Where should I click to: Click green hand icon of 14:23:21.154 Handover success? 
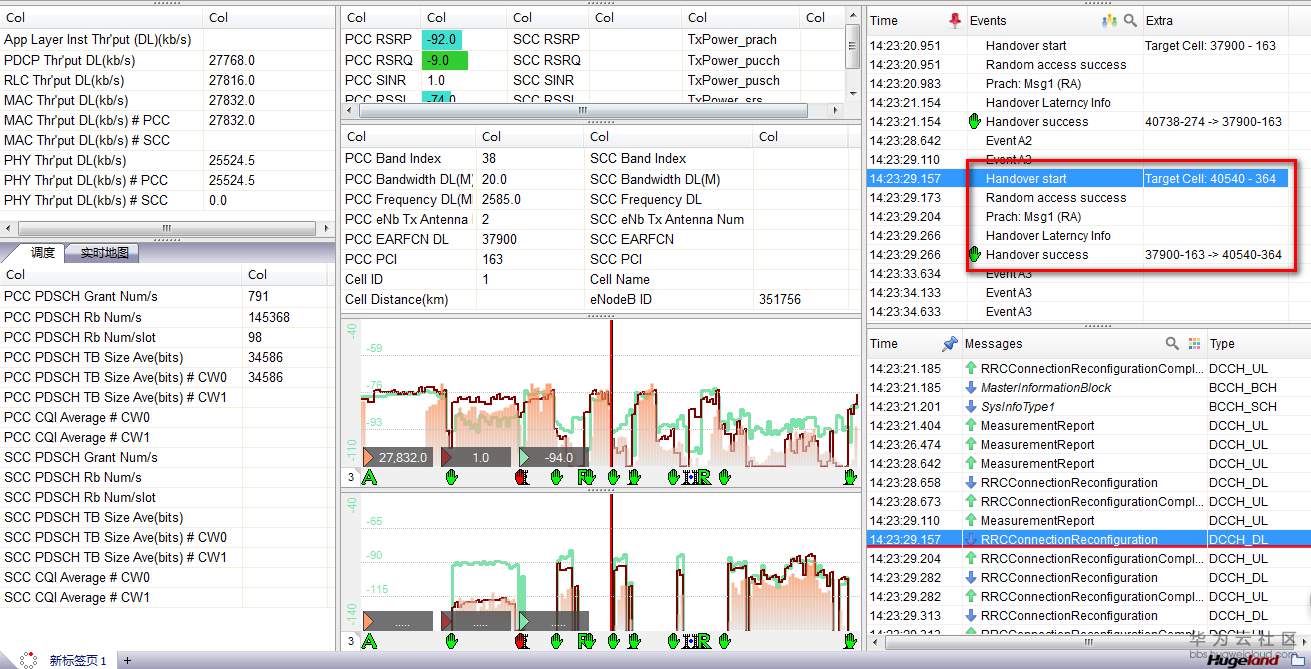point(975,121)
